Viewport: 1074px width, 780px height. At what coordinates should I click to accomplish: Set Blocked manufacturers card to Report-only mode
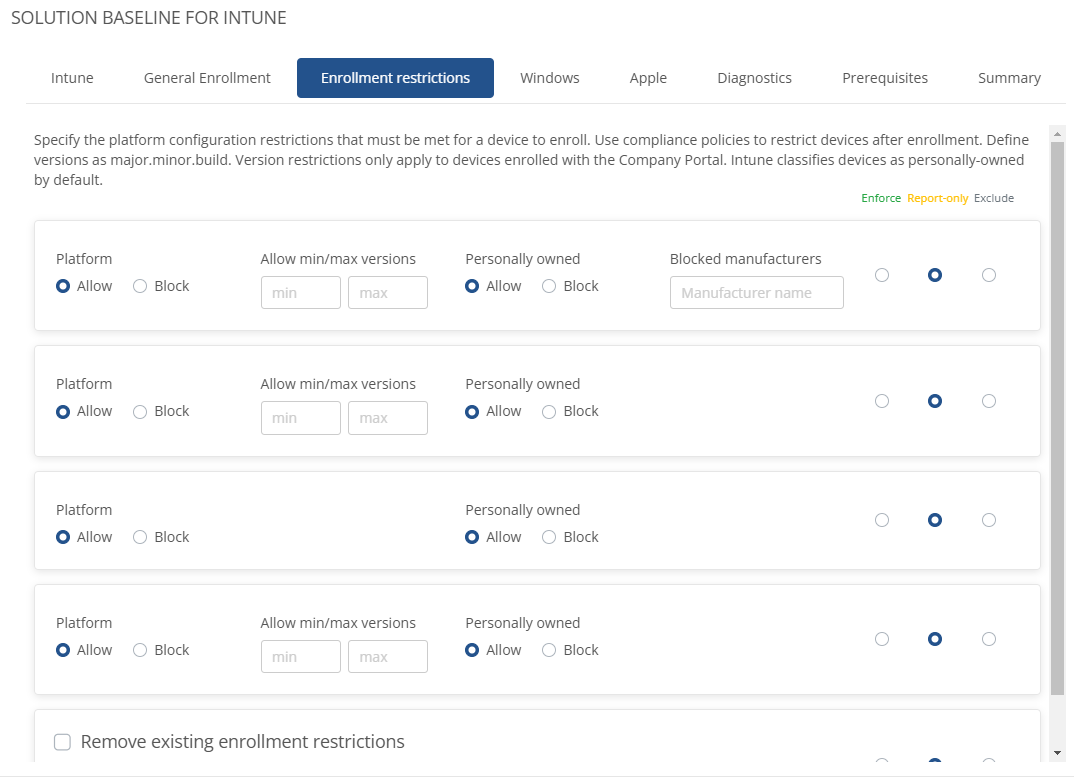[x=935, y=275]
